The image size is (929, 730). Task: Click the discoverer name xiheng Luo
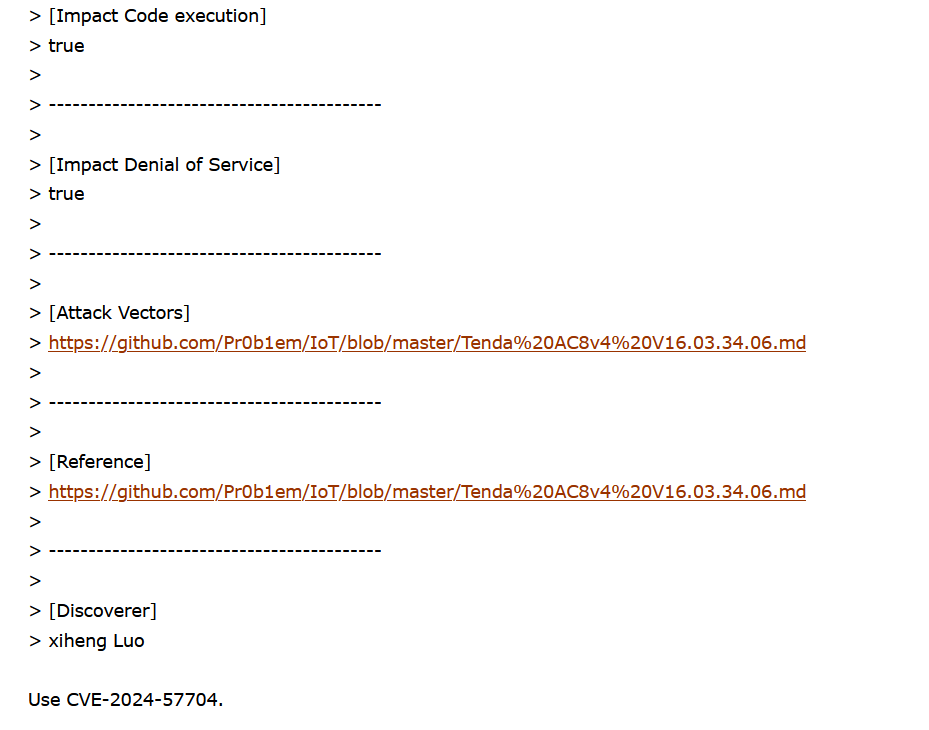[x=96, y=641]
